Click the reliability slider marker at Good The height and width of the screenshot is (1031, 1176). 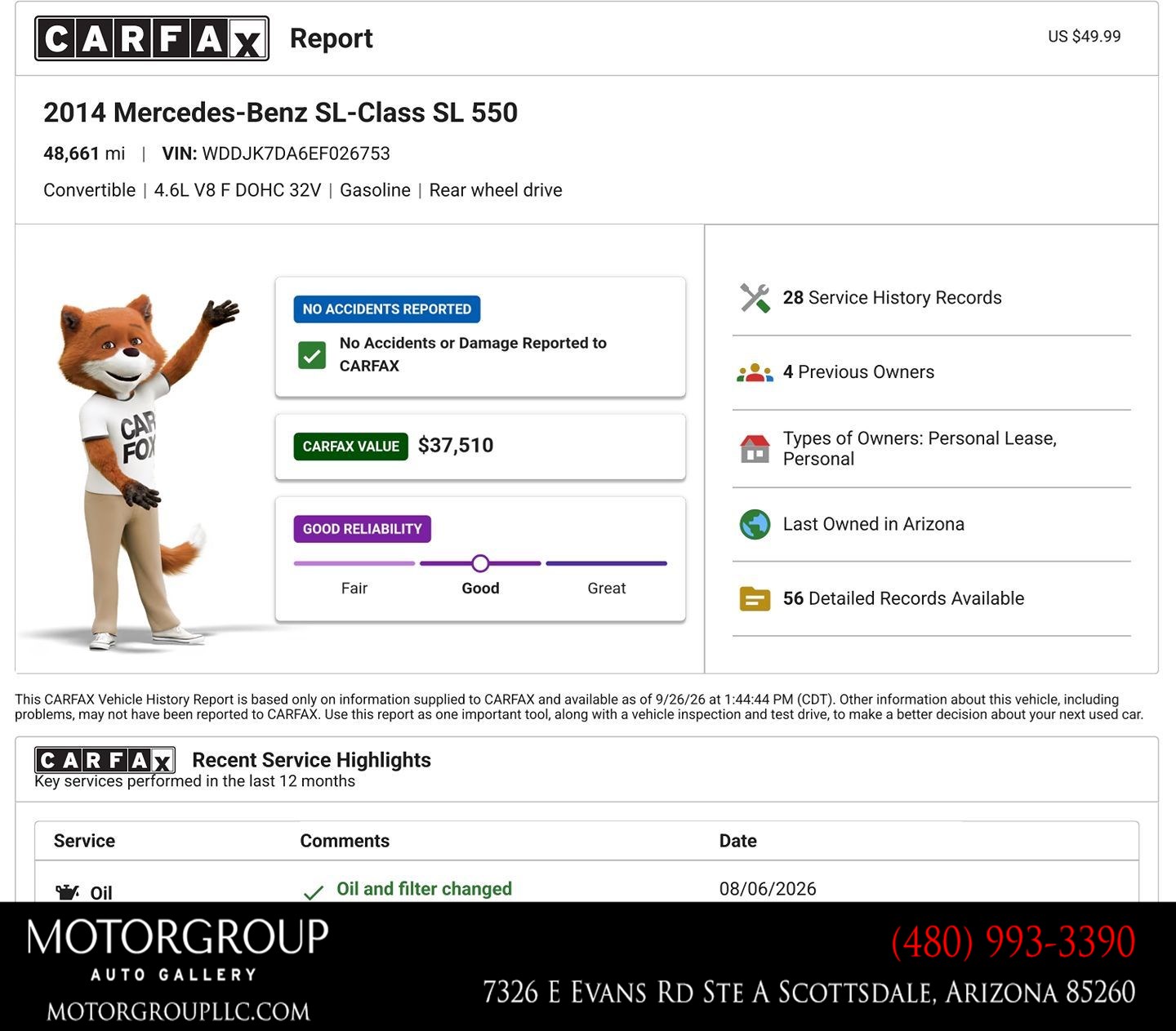coord(480,563)
